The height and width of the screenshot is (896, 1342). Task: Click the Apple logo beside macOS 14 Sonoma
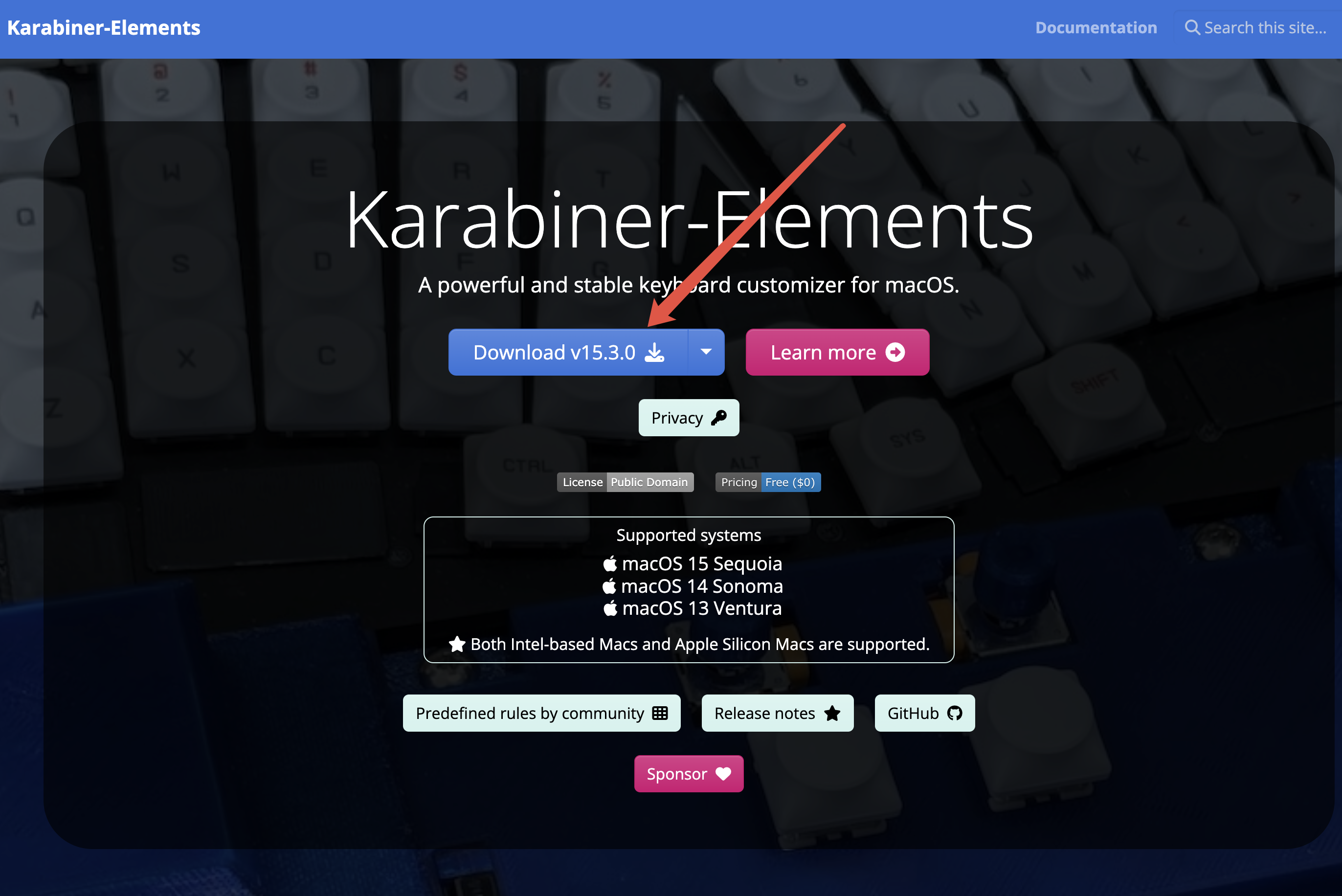point(609,586)
